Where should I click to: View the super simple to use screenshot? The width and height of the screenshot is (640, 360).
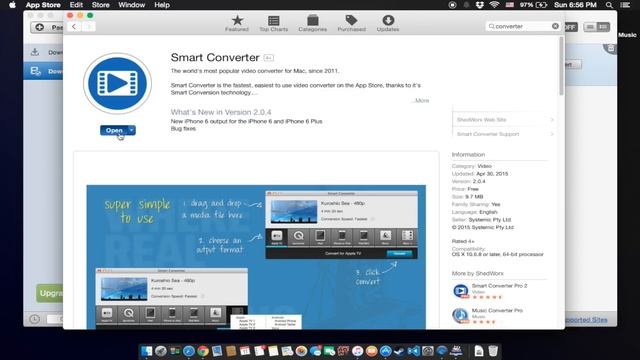point(256,257)
